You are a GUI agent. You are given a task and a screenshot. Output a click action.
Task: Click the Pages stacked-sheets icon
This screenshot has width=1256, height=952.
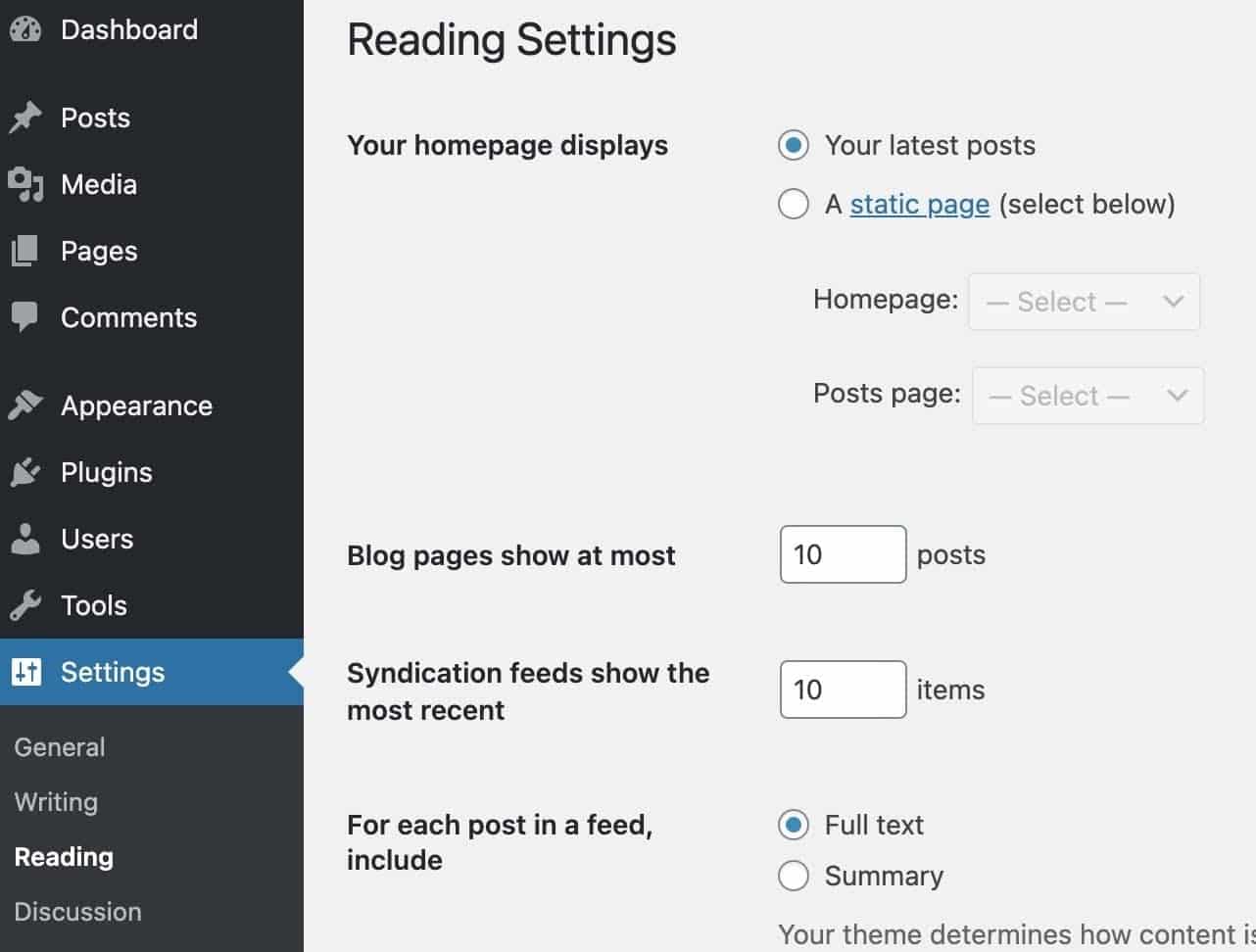point(25,251)
